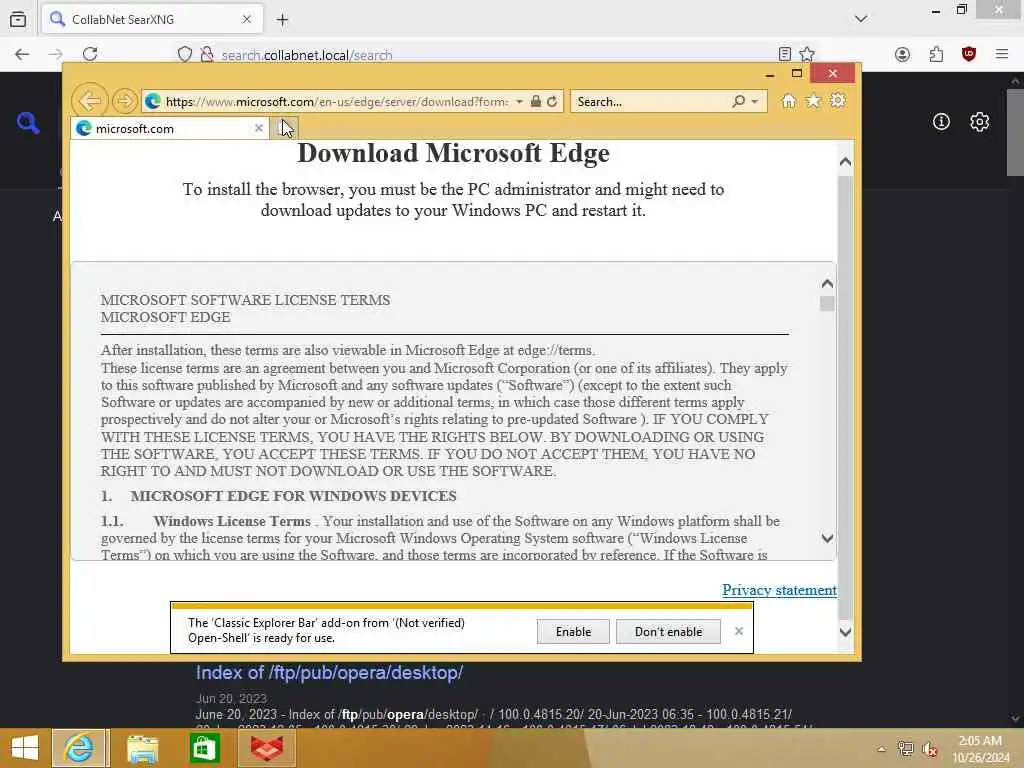Click Firefox insecure connection lock icon
1024x768 pixels.
click(x=207, y=55)
